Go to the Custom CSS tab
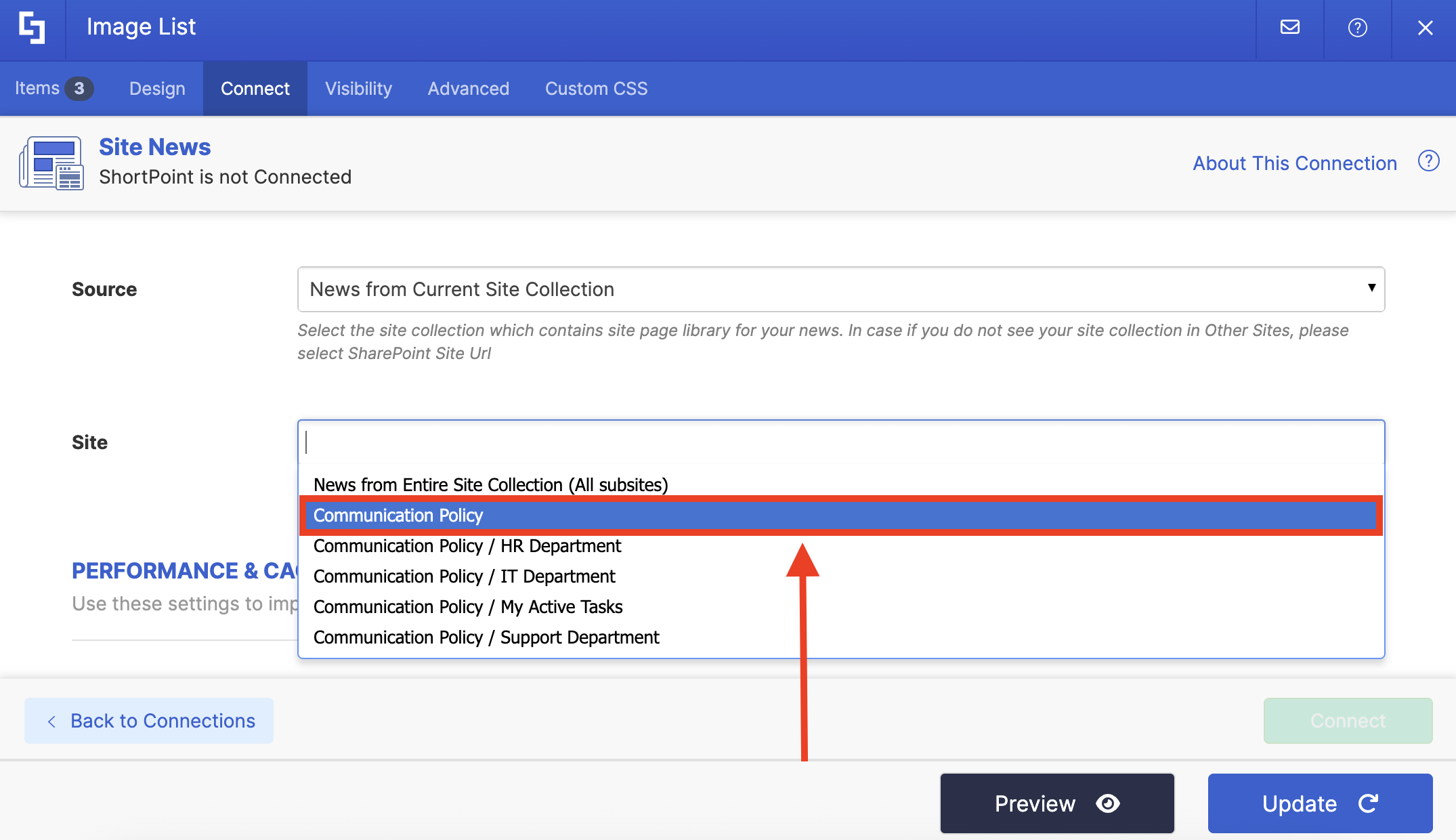Viewport: 1456px width, 840px height. (596, 89)
